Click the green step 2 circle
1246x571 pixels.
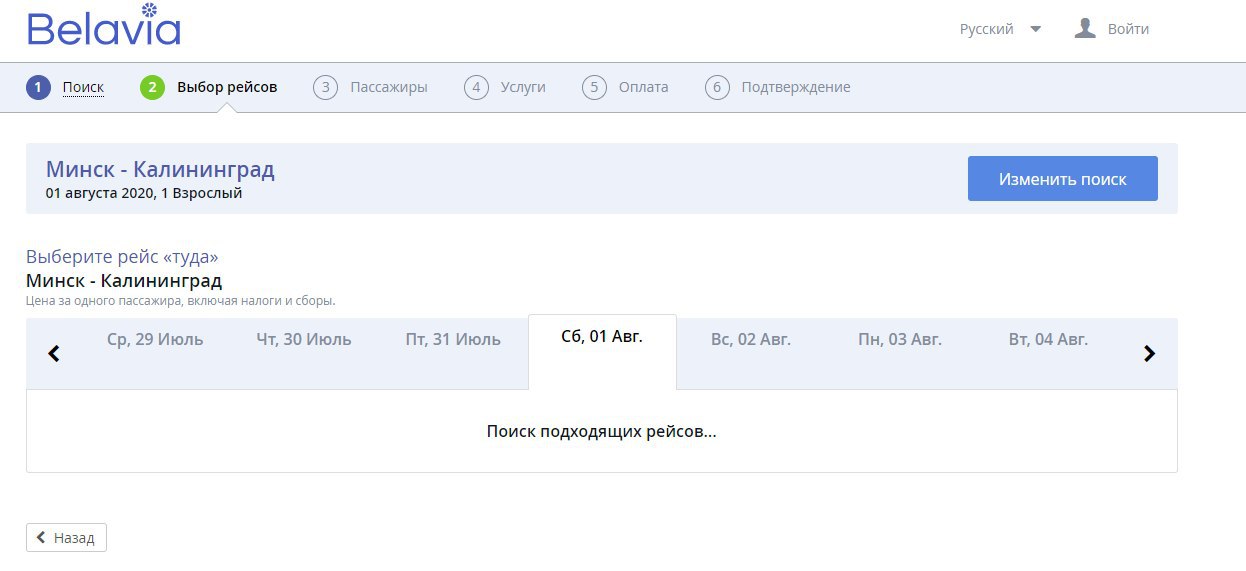152,87
